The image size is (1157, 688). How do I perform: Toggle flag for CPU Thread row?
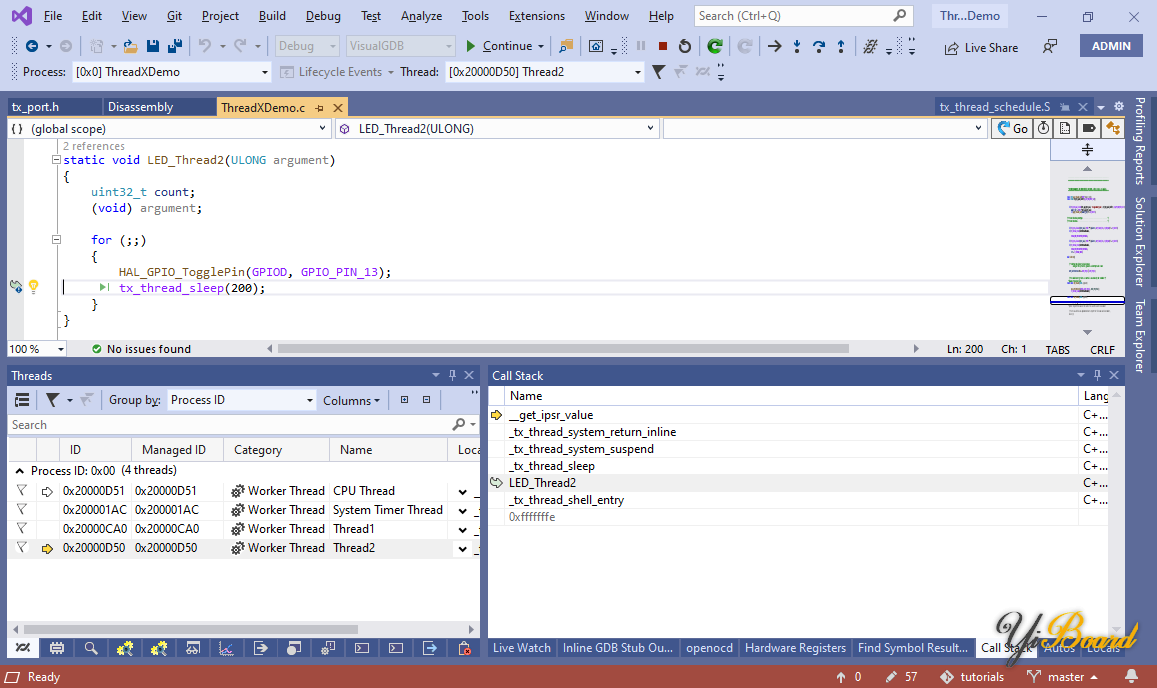coord(21,490)
